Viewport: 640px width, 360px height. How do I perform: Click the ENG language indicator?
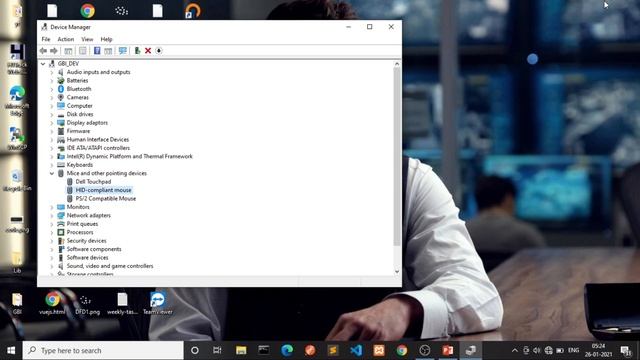[573, 350]
